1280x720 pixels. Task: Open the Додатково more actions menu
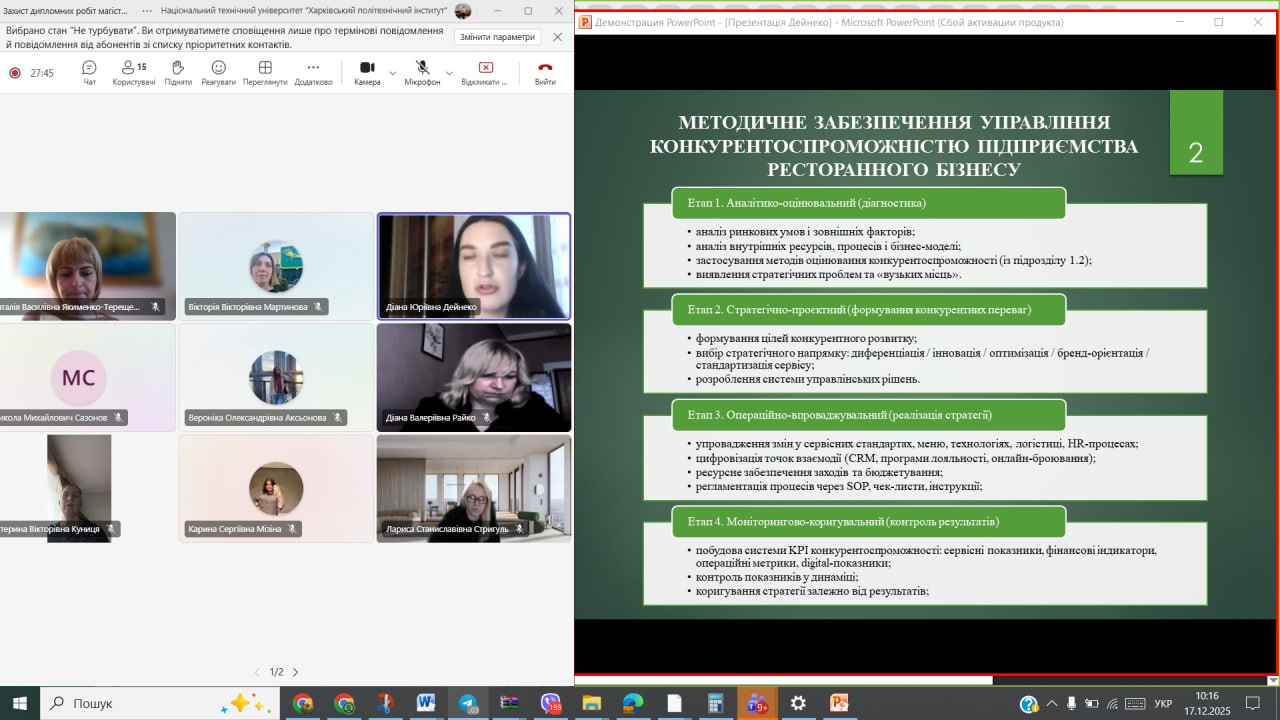313,72
